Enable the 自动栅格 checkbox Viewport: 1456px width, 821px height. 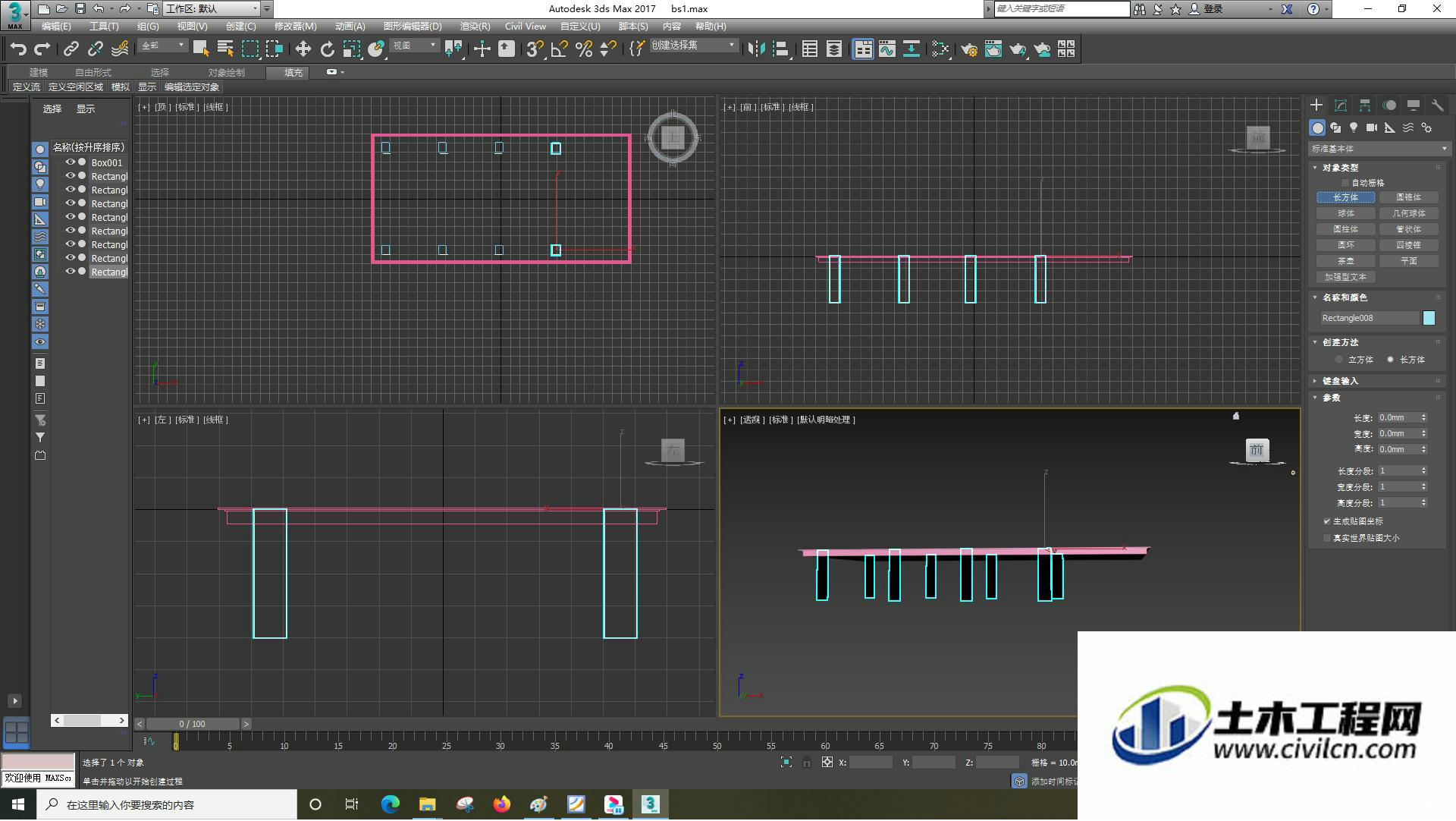coord(1345,183)
